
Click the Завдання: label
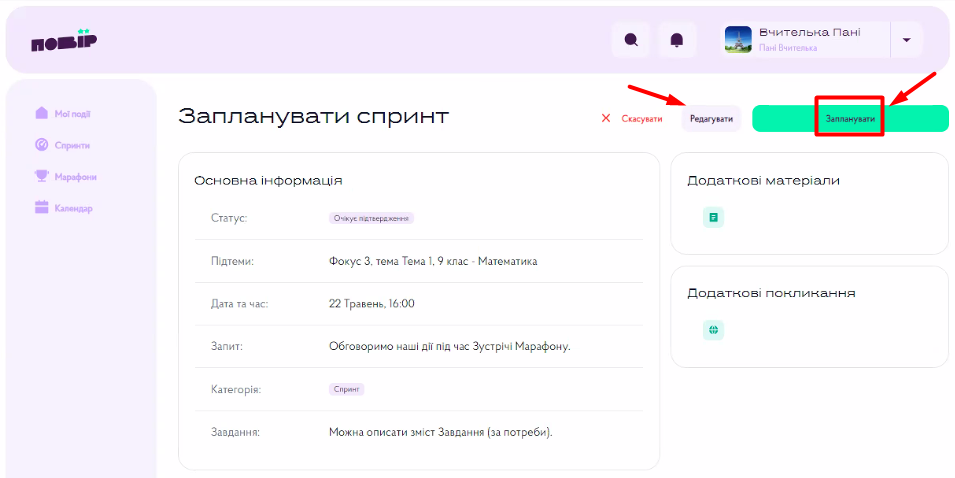[x=235, y=433]
